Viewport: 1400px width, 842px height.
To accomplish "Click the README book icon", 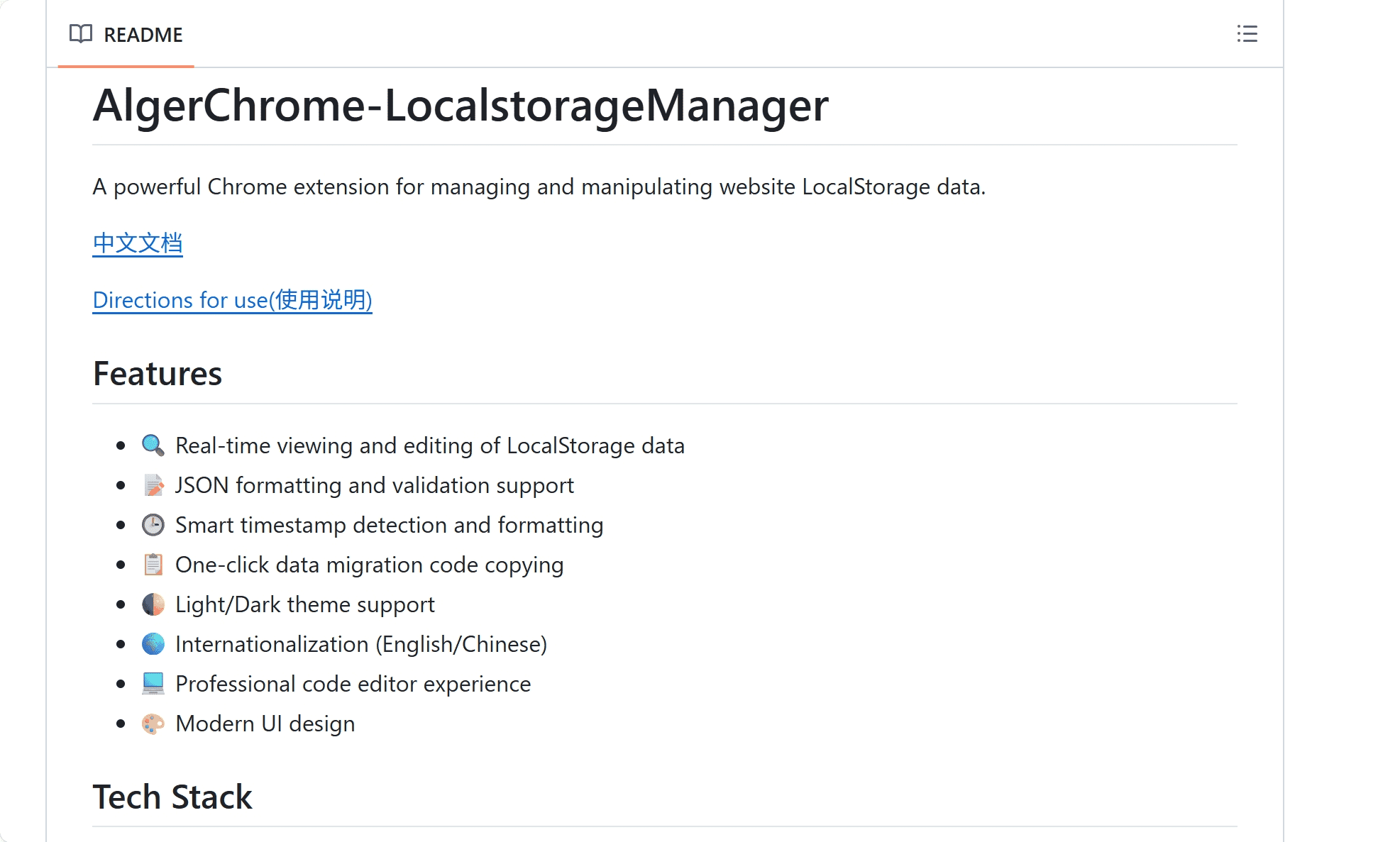I will point(81,34).
